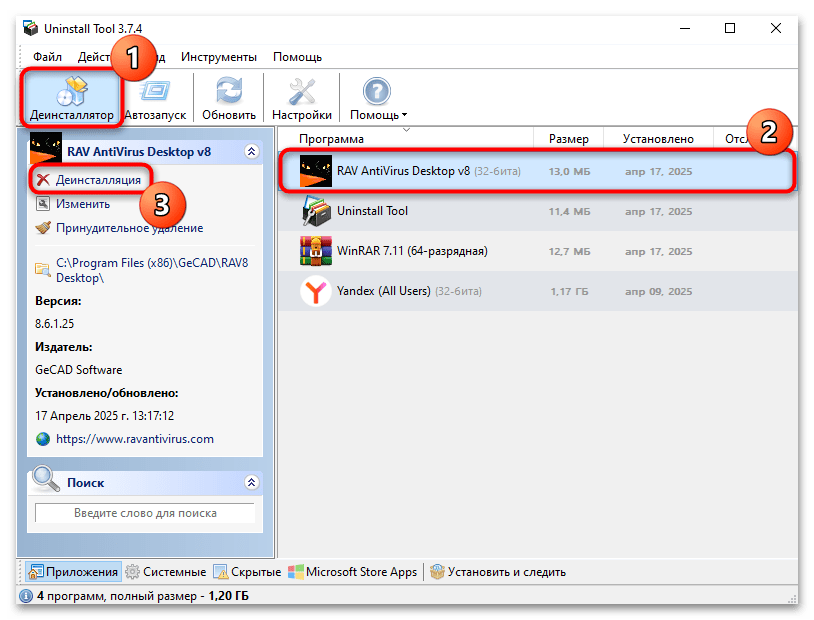Click the search field Введите слово для поиска
This screenshot has width=814, height=620.
(x=145, y=513)
